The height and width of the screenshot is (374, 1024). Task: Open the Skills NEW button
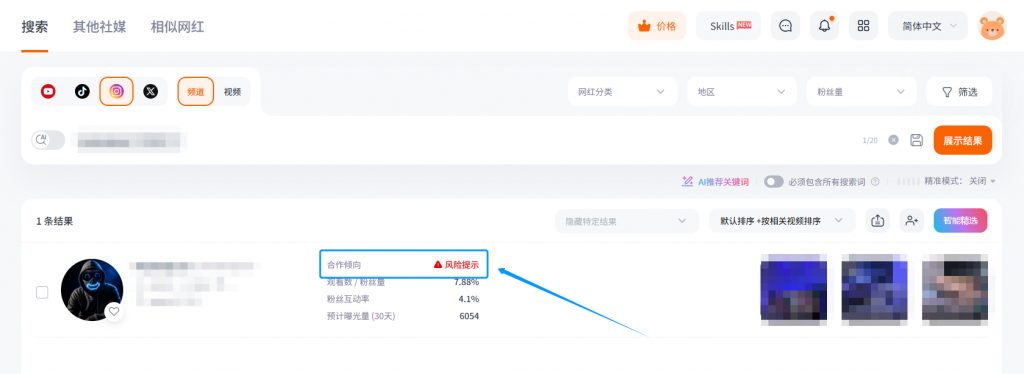coord(729,26)
